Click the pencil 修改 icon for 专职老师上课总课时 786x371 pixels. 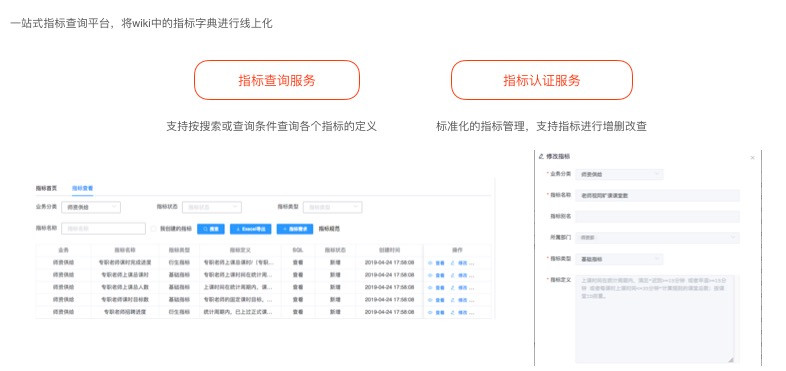pos(453,275)
